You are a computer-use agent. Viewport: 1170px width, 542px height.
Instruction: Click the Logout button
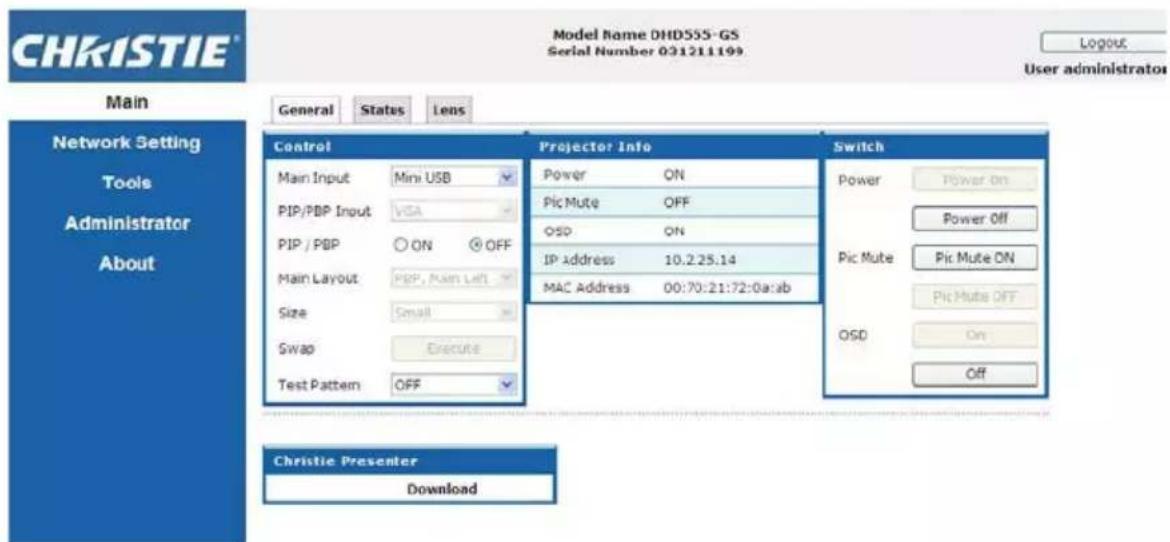[x=1104, y=44]
